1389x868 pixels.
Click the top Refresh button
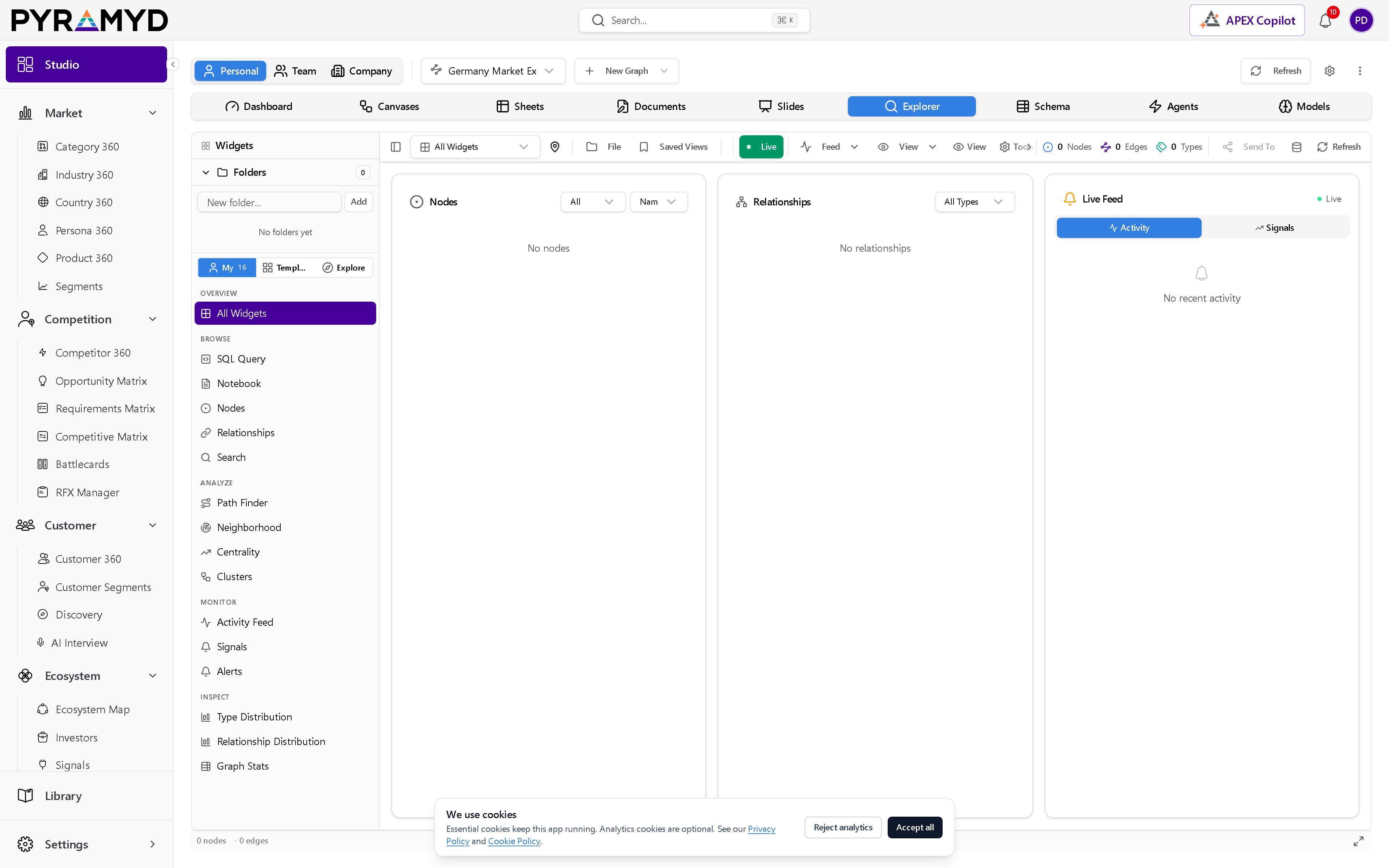click(1275, 71)
